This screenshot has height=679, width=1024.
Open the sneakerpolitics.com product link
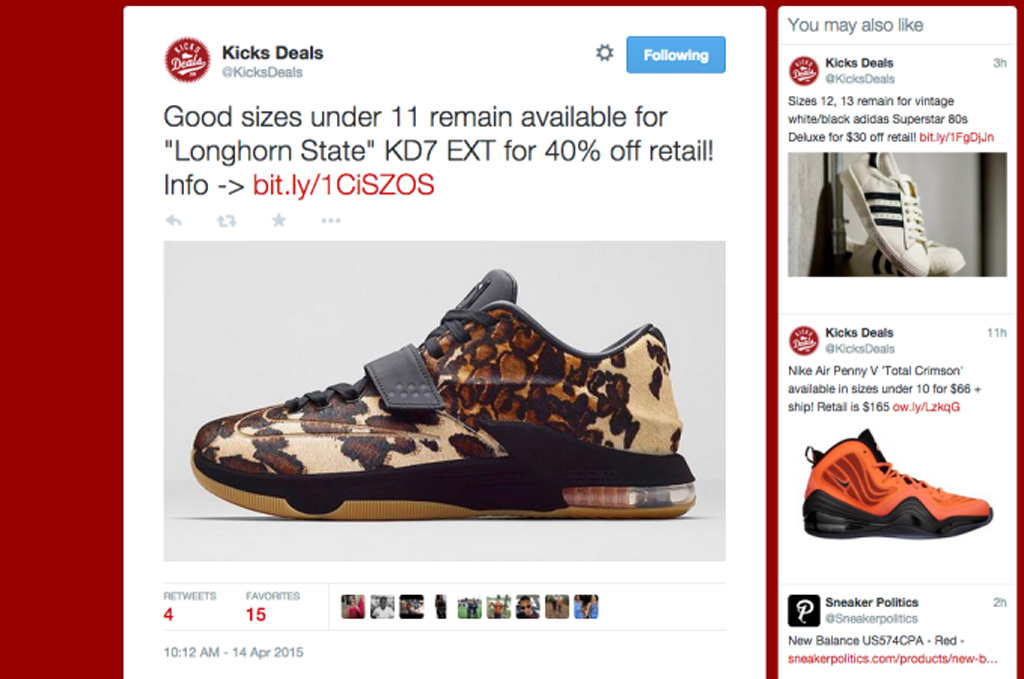pos(892,659)
